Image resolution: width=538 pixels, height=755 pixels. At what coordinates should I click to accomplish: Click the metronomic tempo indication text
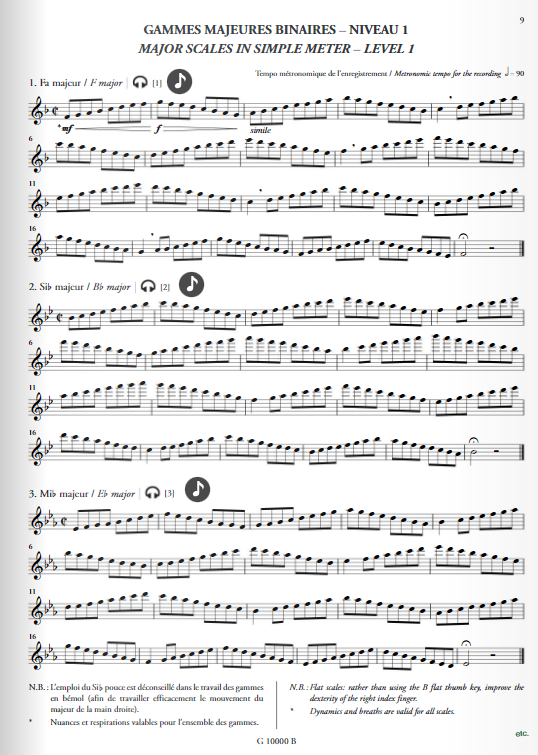tap(390, 74)
